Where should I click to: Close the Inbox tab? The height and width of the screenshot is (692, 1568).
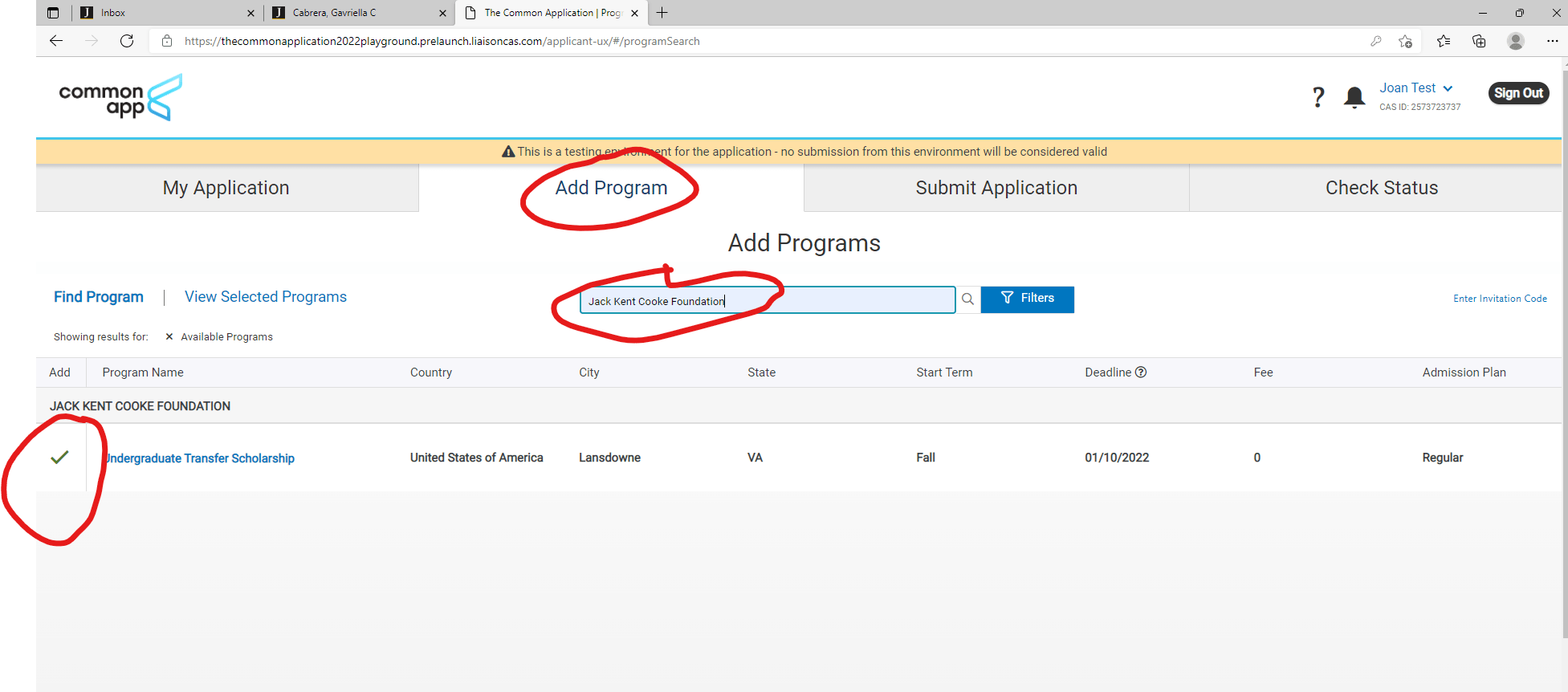click(250, 13)
